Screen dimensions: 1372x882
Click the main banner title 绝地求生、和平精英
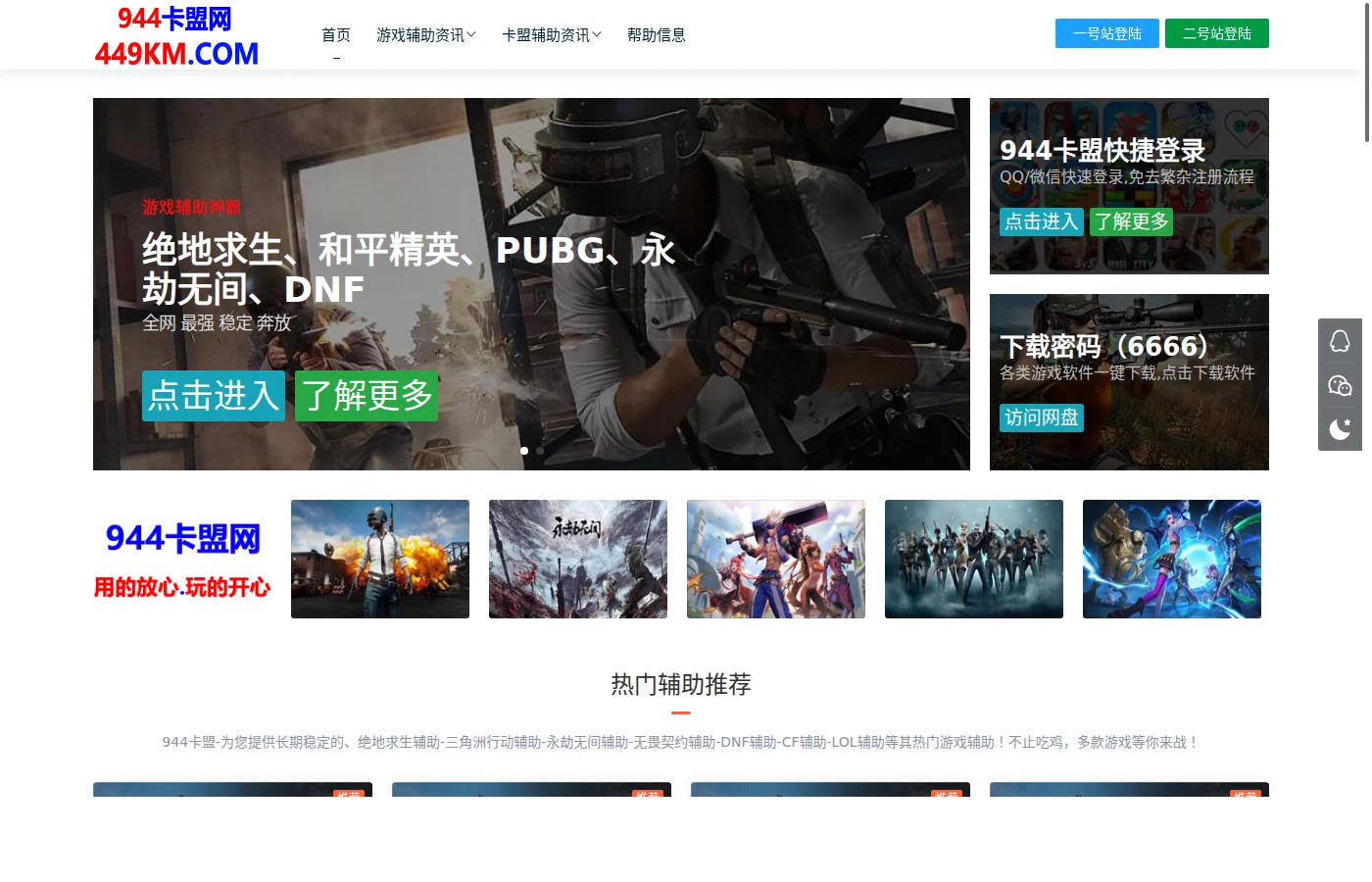point(409,269)
